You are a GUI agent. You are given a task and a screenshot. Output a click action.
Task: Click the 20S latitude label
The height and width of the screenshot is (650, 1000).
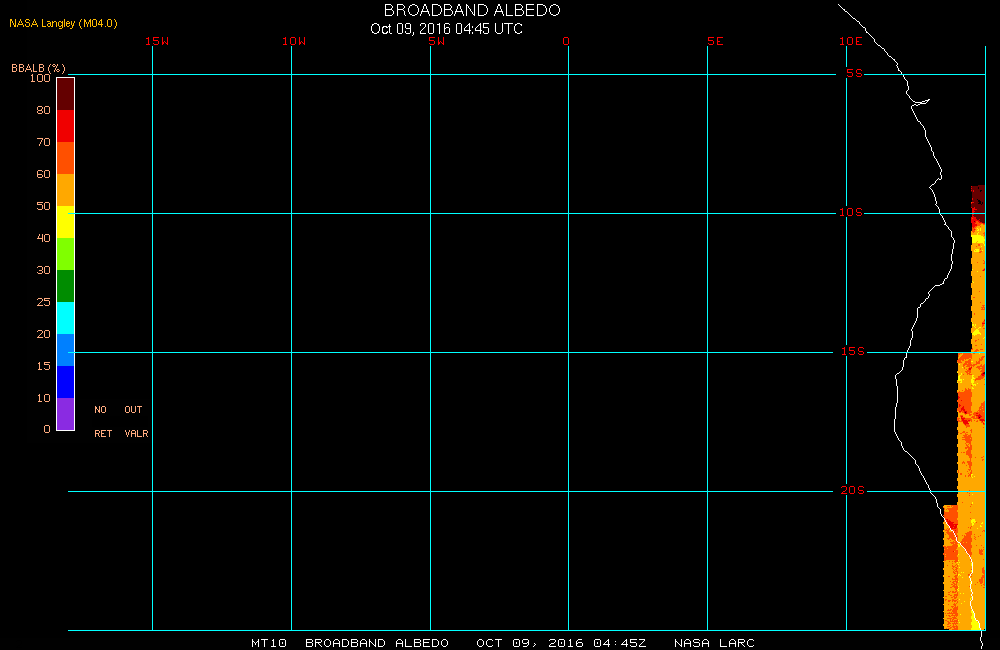(x=853, y=491)
